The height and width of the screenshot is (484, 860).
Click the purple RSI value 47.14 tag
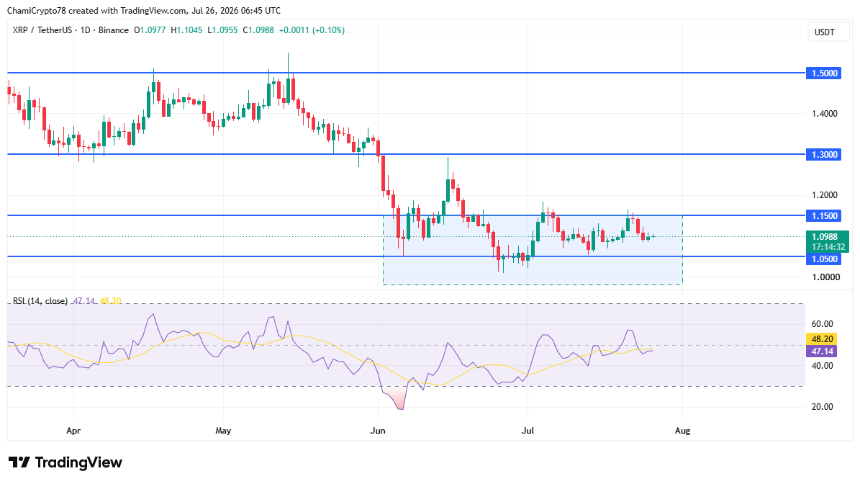[x=821, y=351]
